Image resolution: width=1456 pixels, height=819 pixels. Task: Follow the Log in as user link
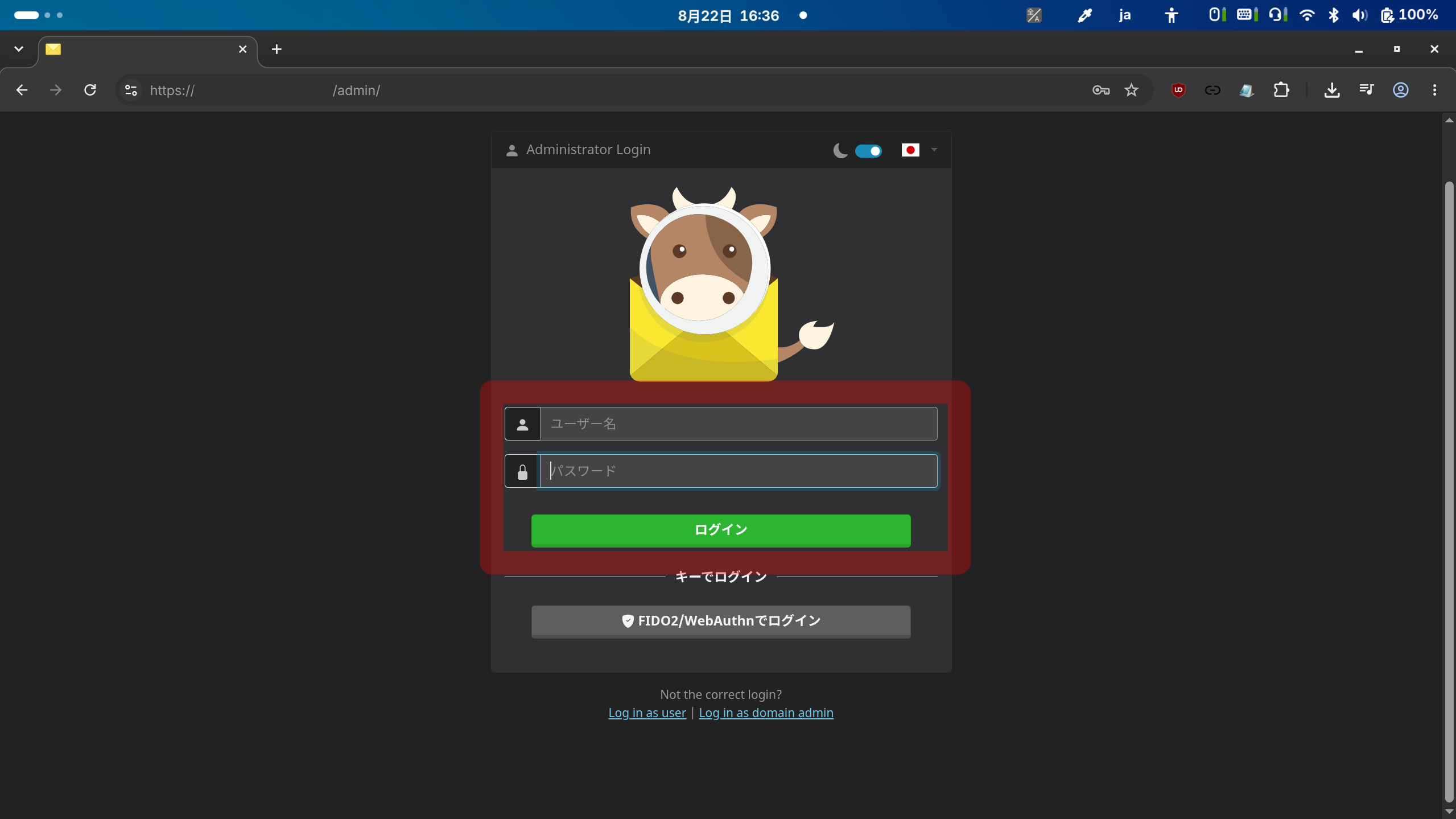coord(647,713)
